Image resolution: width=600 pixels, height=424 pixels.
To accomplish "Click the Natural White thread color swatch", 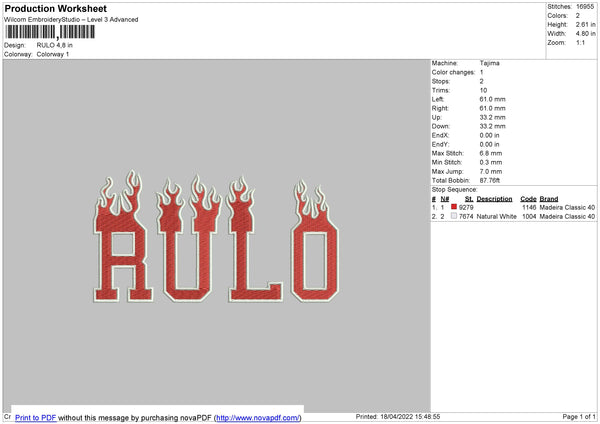I will point(454,216).
